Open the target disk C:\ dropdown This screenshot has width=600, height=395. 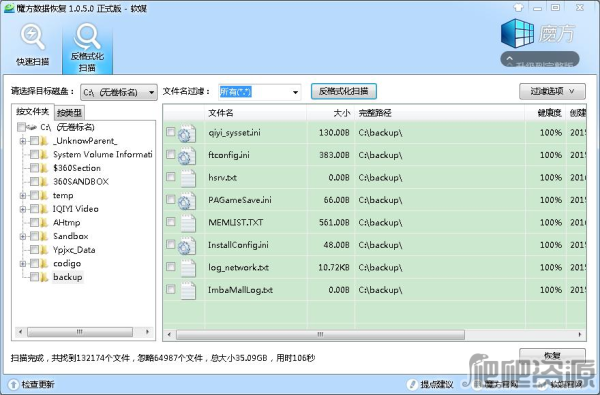point(119,92)
